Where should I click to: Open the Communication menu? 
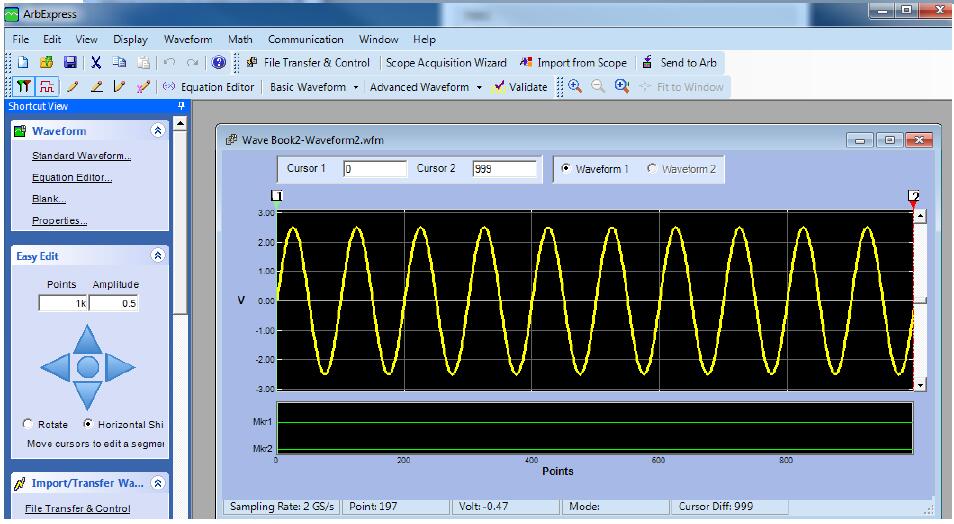305,40
